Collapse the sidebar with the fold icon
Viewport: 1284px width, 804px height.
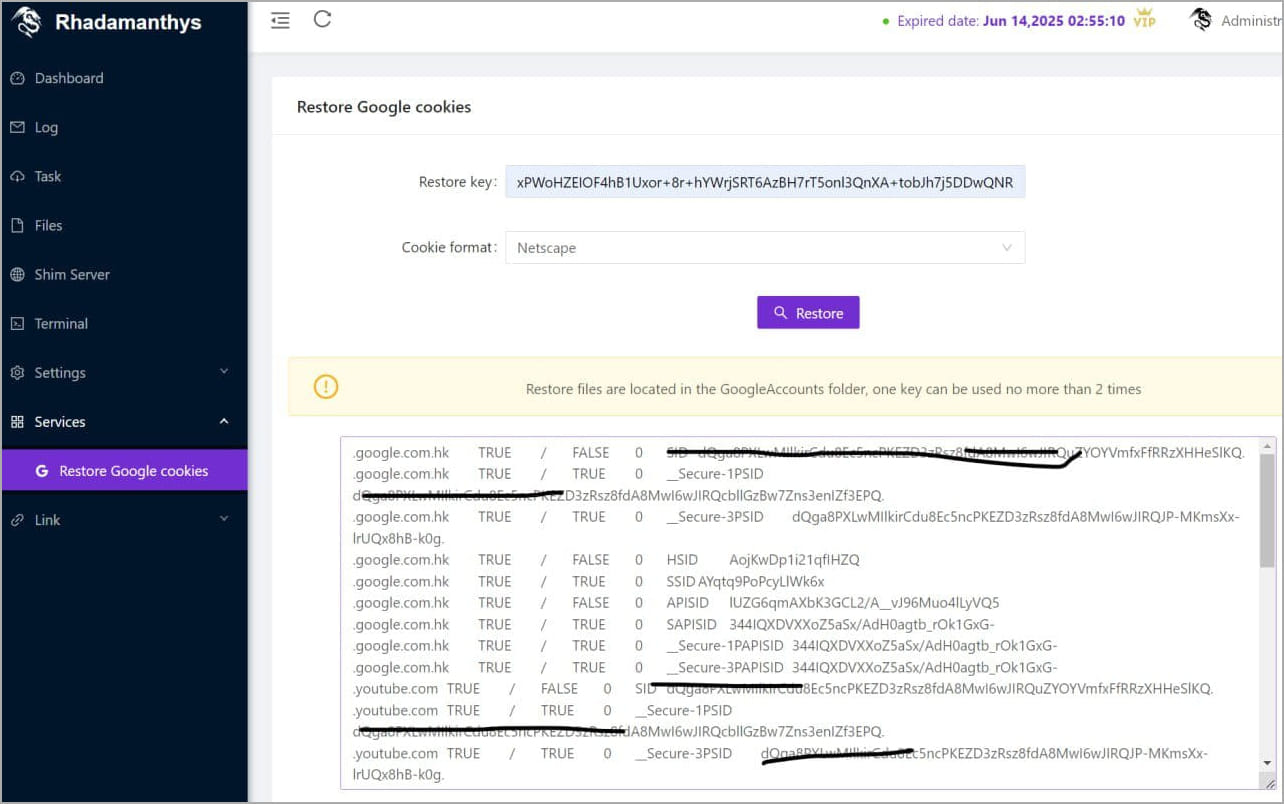click(x=280, y=20)
